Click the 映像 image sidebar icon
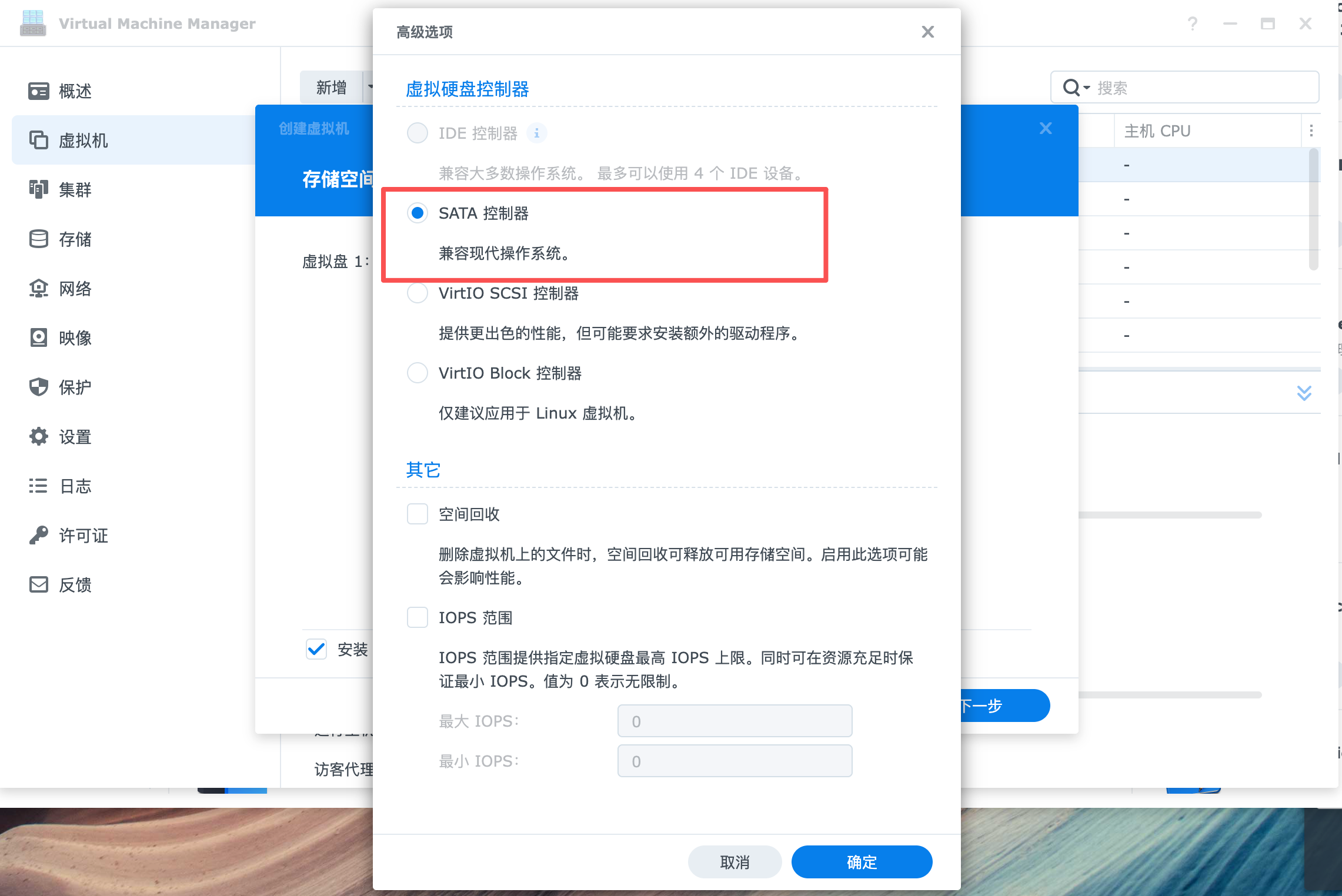The height and width of the screenshot is (896, 1342). click(39, 337)
